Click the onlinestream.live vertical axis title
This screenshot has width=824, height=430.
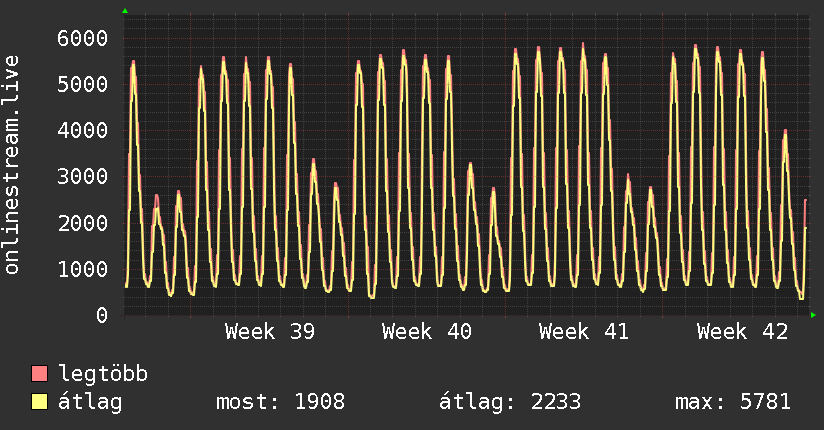coord(12,164)
